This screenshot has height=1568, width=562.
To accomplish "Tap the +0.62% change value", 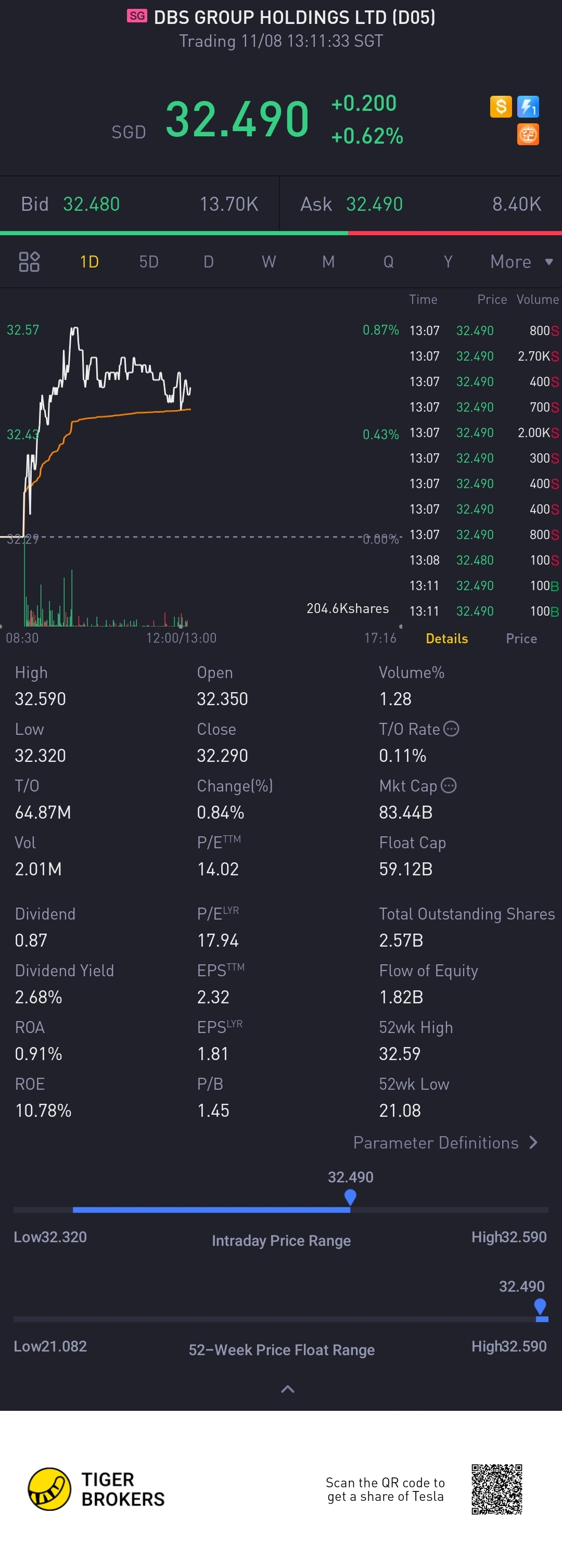I will [367, 136].
